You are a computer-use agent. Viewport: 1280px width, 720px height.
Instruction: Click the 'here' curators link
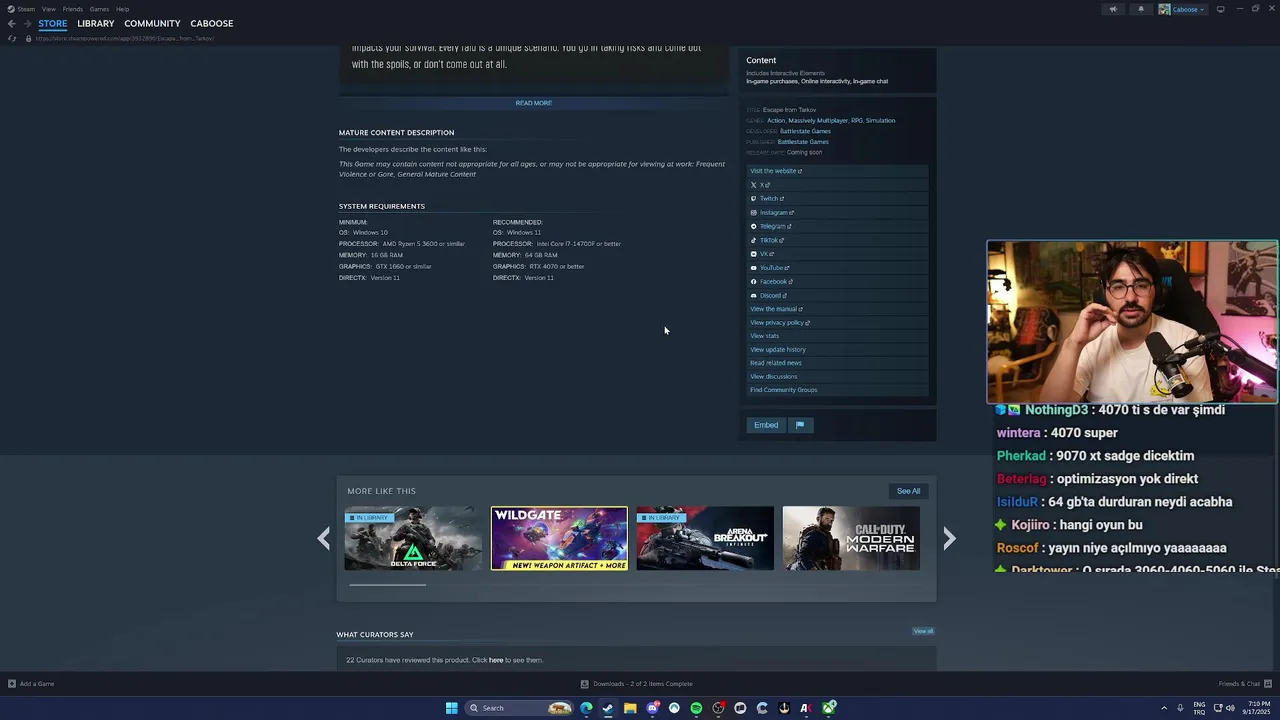click(496, 660)
